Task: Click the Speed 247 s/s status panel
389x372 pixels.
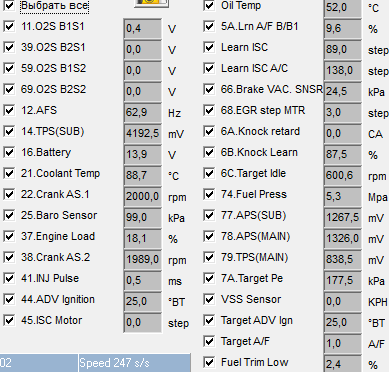Action: (135, 363)
